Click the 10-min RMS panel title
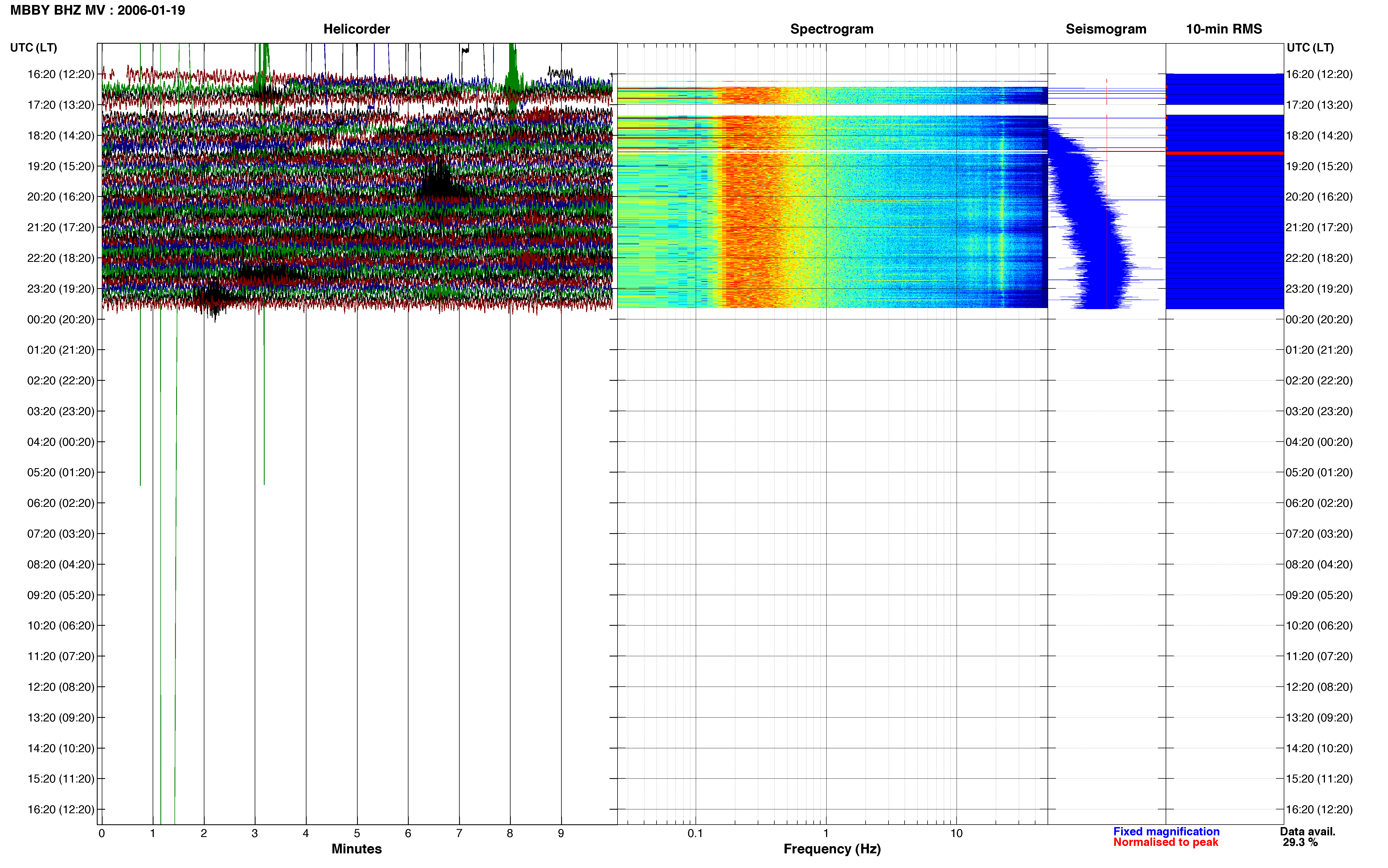This screenshot has width=1388, height=868. pos(1224,29)
